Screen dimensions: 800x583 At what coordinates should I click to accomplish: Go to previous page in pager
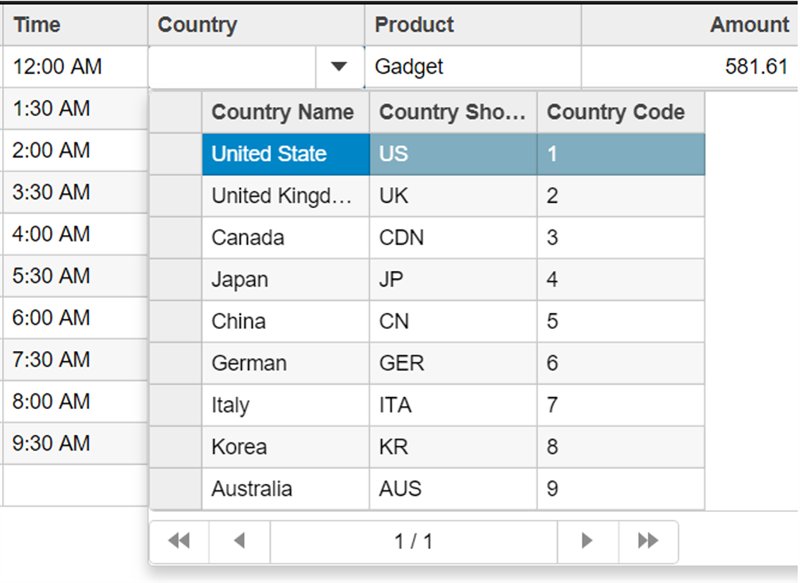[x=239, y=541]
